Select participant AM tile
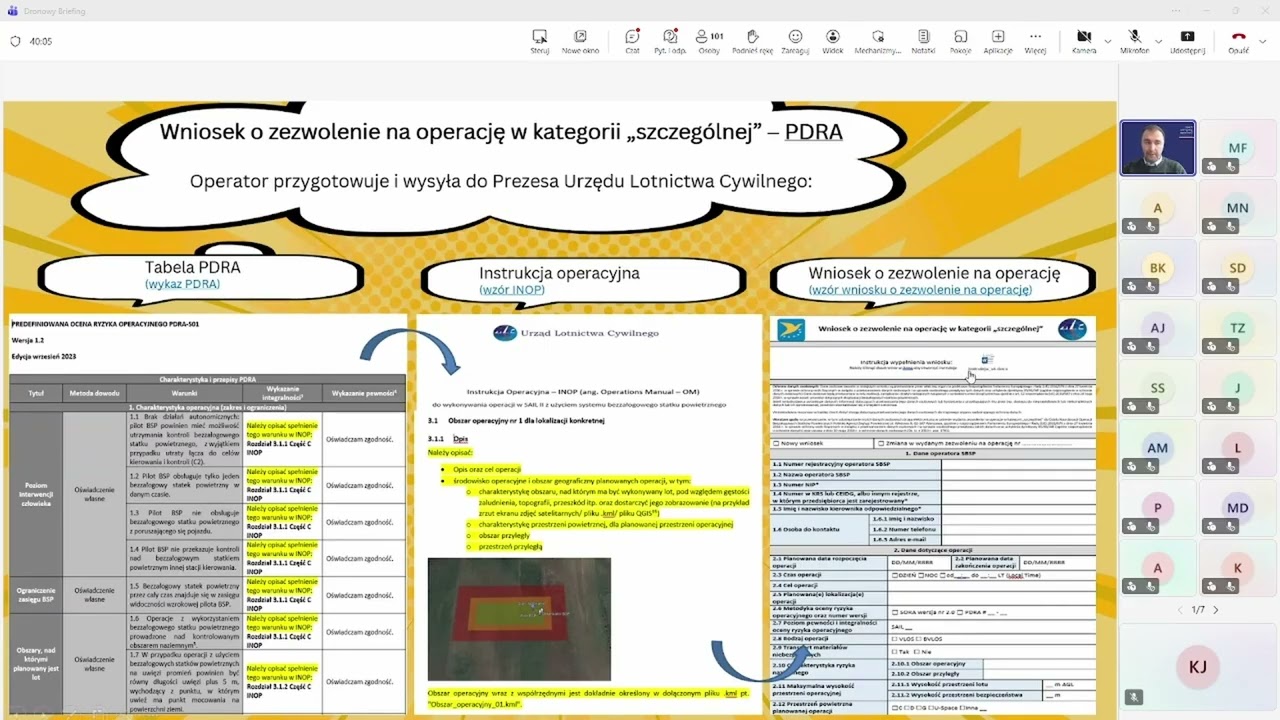 click(x=1157, y=448)
